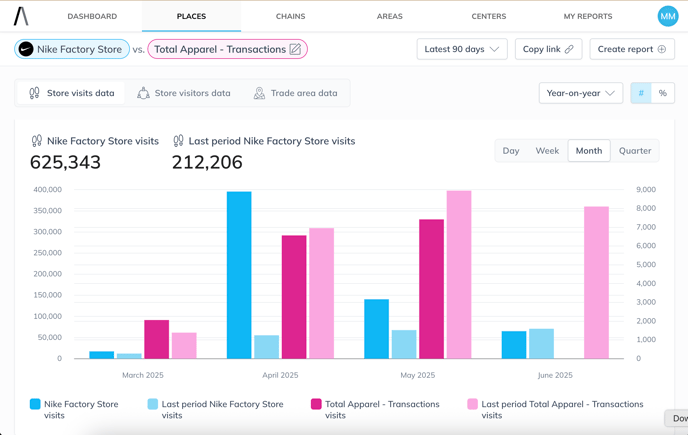This screenshot has height=435, width=688.
Task: Click the tall blue April 2025 bar
Action: click(239, 275)
